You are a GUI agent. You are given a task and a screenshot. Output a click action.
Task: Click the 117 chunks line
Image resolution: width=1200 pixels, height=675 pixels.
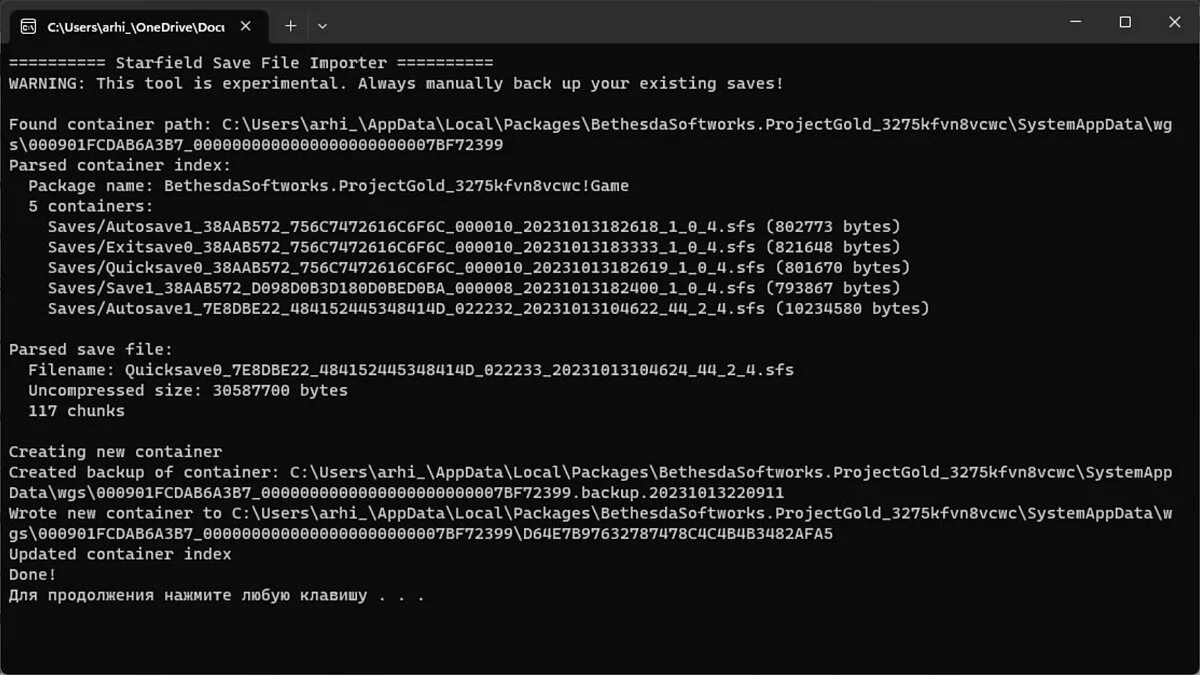point(76,411)
